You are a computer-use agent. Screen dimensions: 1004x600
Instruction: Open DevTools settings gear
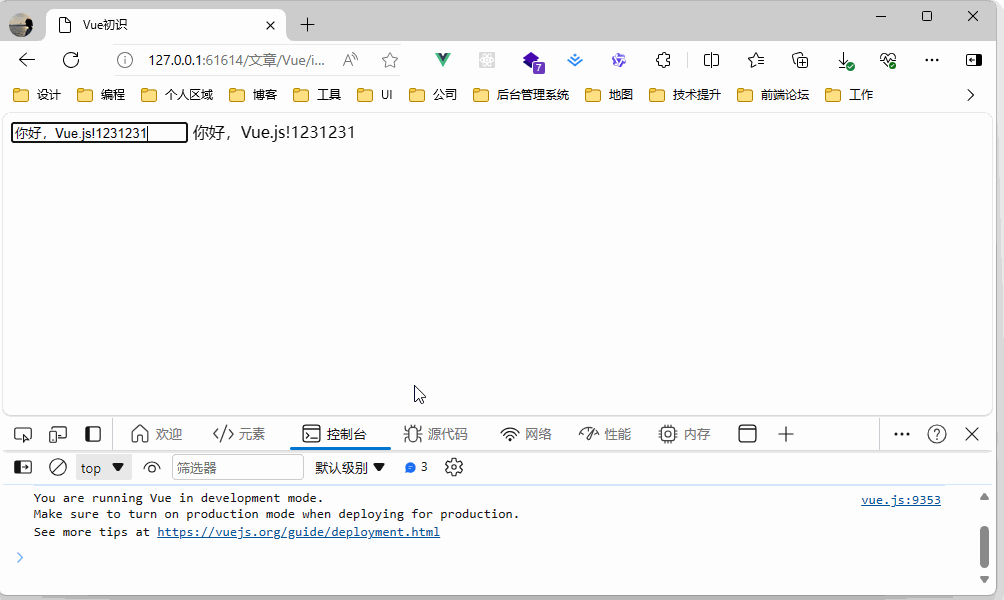point(453,467)
